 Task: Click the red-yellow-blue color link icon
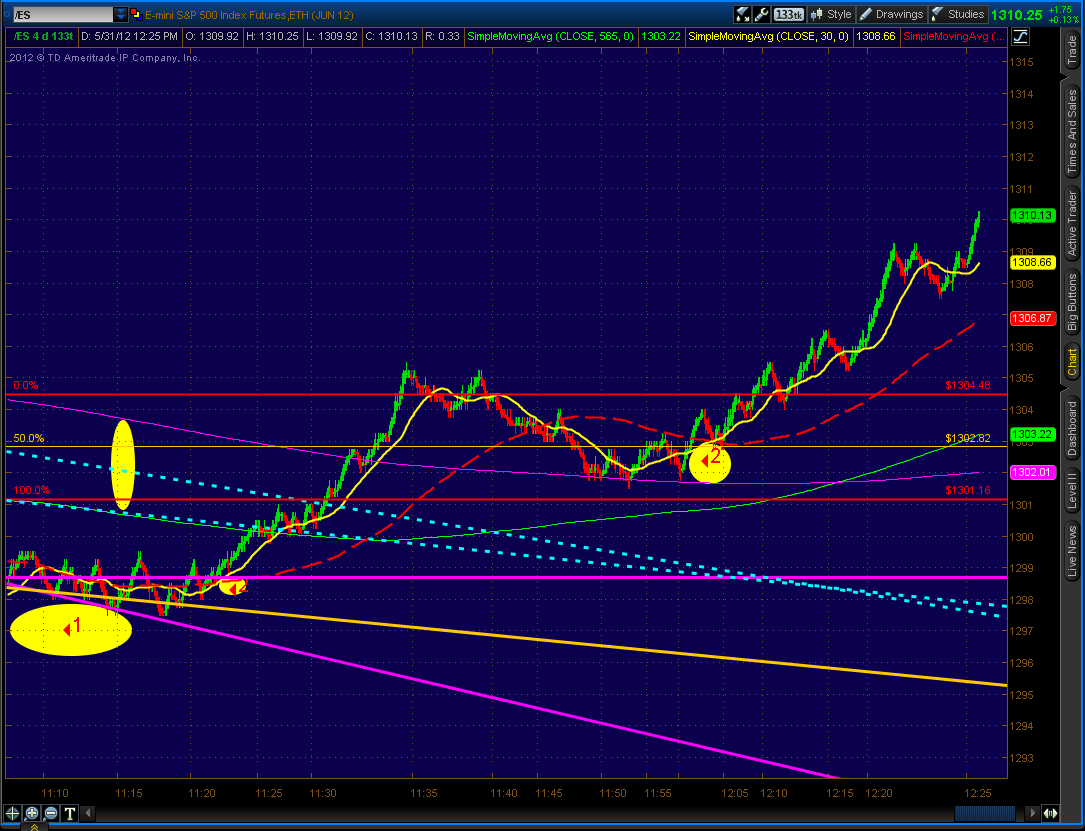136,14
